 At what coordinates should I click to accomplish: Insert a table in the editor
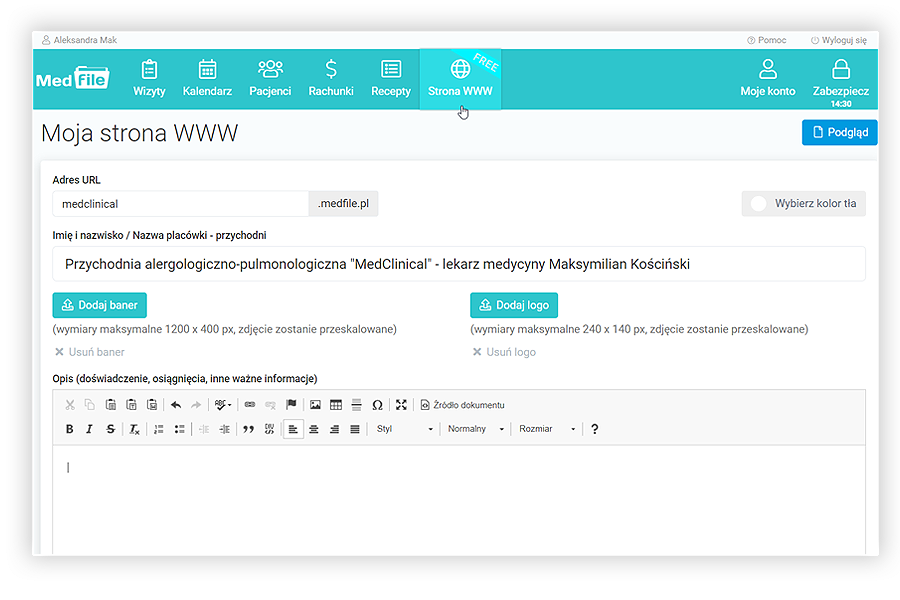[x=336, y=405]
